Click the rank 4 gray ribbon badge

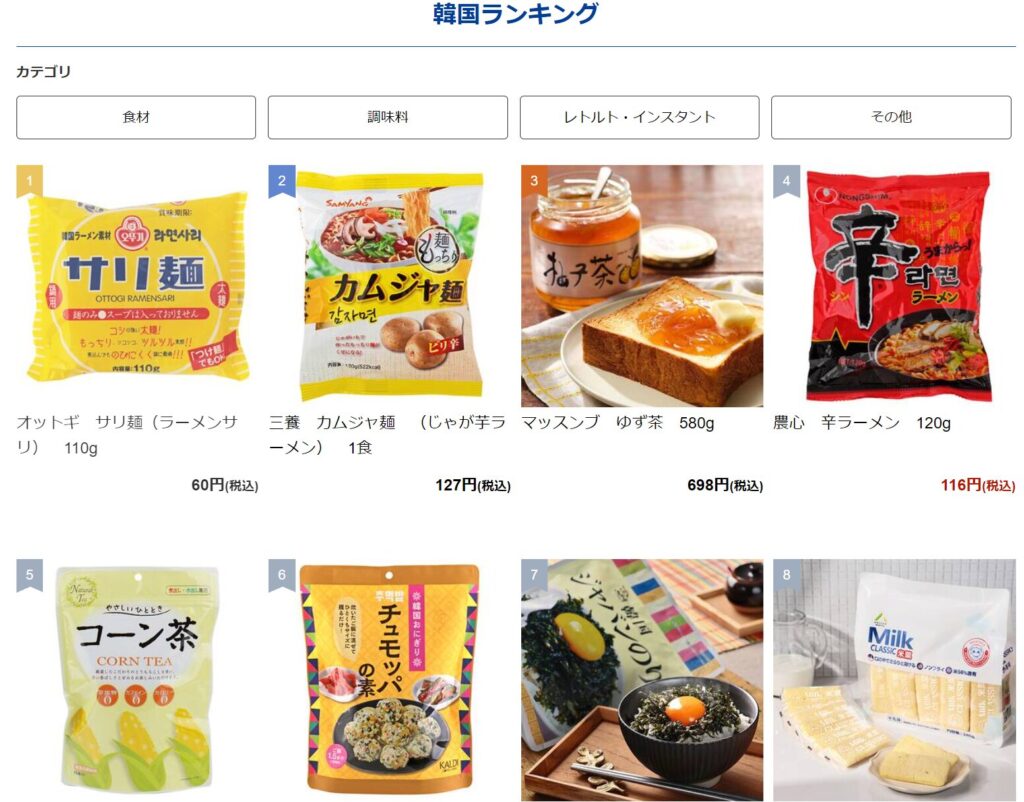pos(786,181)
